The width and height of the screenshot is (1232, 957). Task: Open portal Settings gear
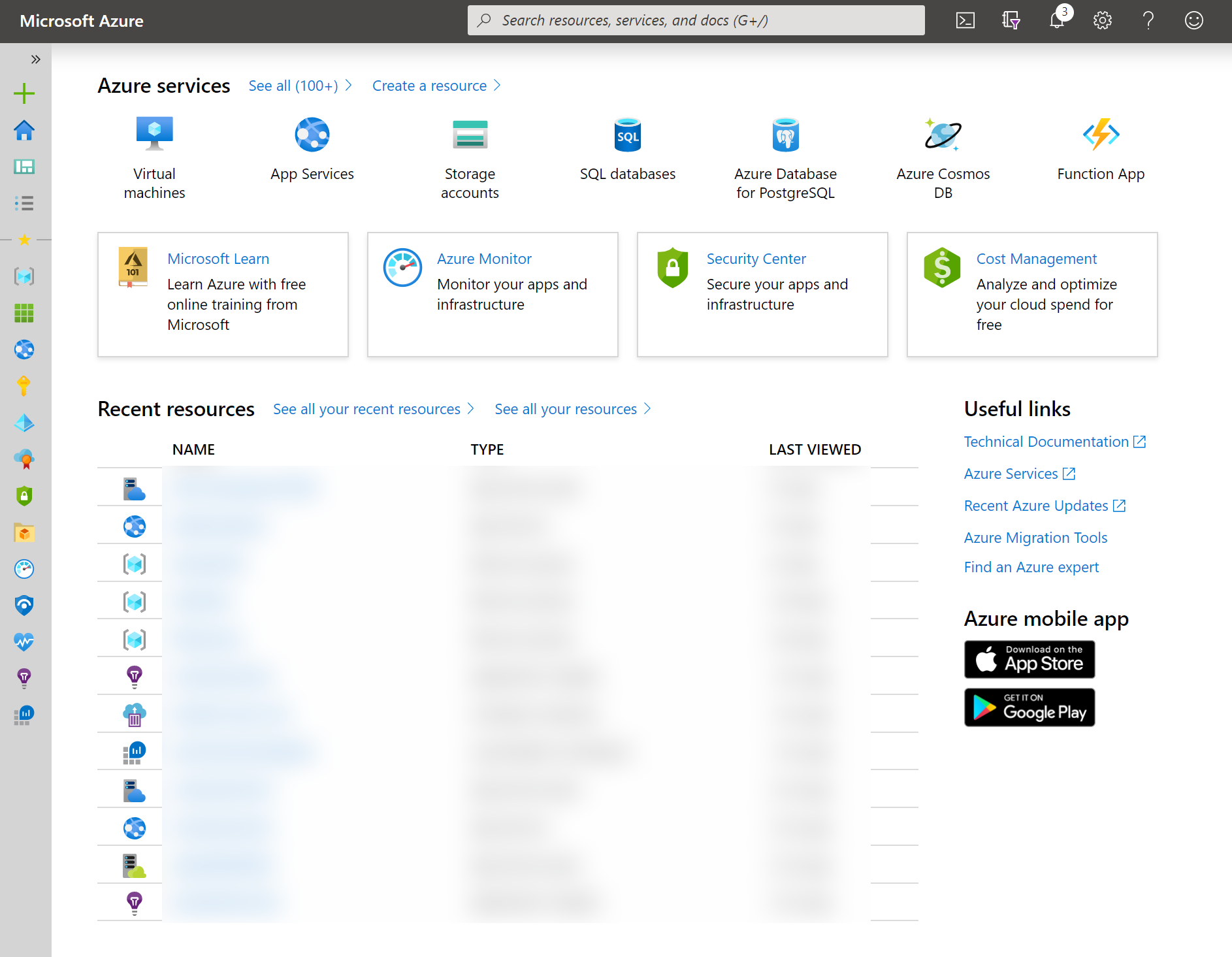point(1103,20)
